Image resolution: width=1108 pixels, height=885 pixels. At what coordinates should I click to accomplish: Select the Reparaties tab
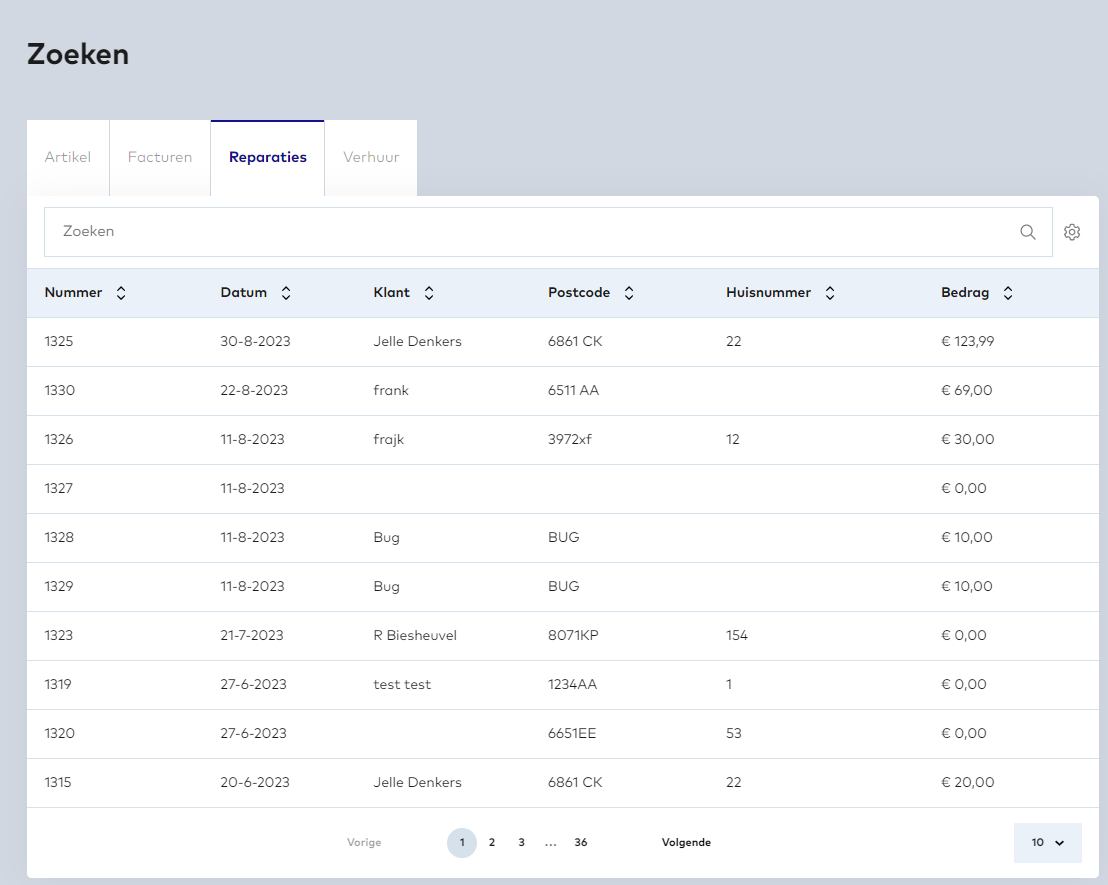coord(268,158)
